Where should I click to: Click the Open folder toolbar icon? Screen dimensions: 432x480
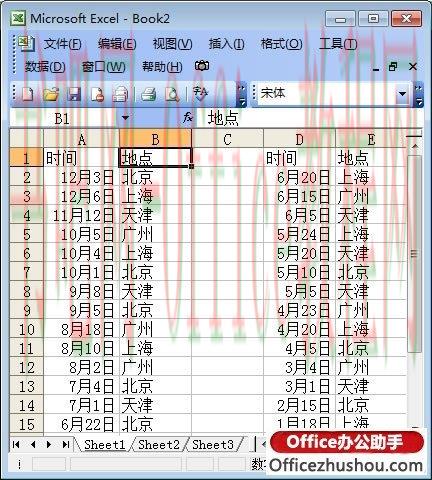(51, 94)
